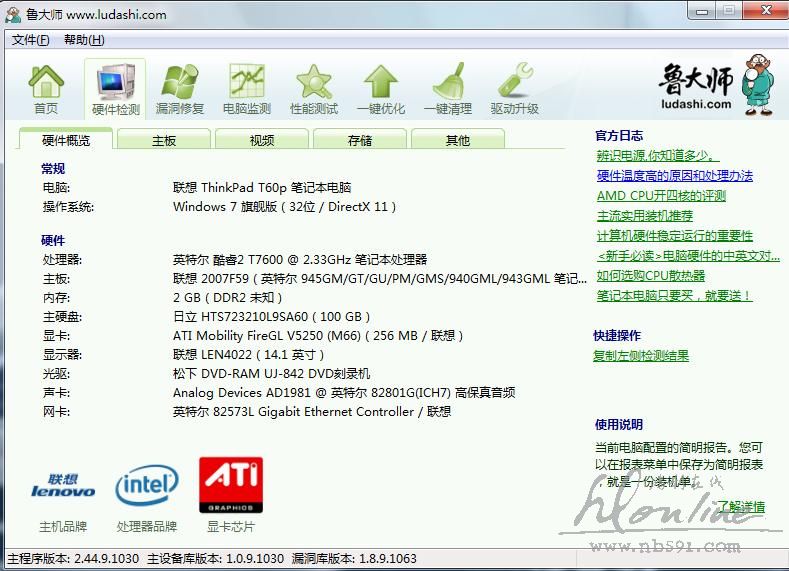Open the 文件(F) menu
This screenshot has height=571, width=789.
click(x=31, y=40)
